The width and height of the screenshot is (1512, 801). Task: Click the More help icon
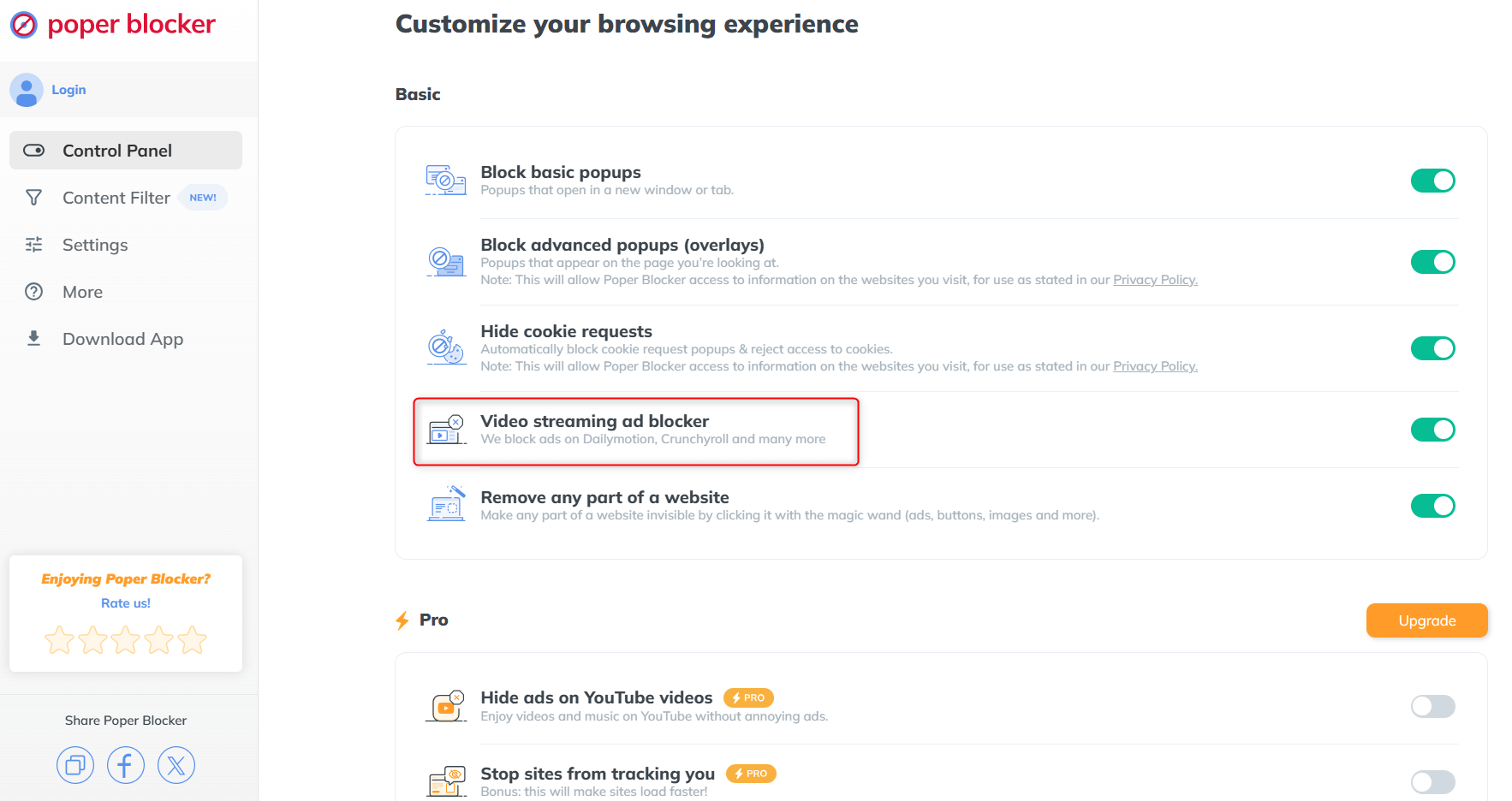pyautogui.click(x=33, y=291)
